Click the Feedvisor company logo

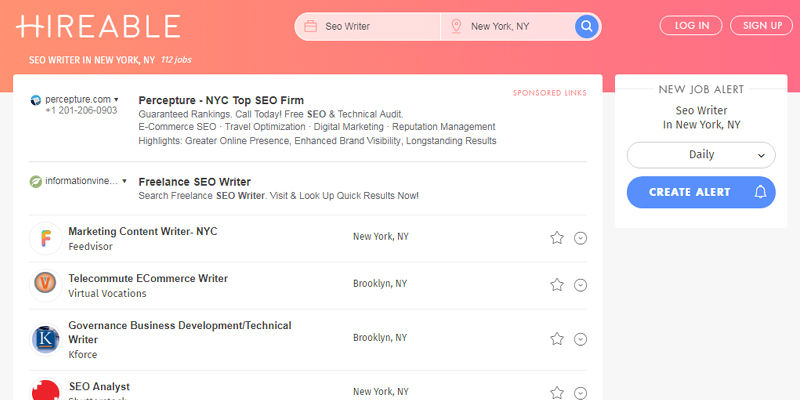46,238
